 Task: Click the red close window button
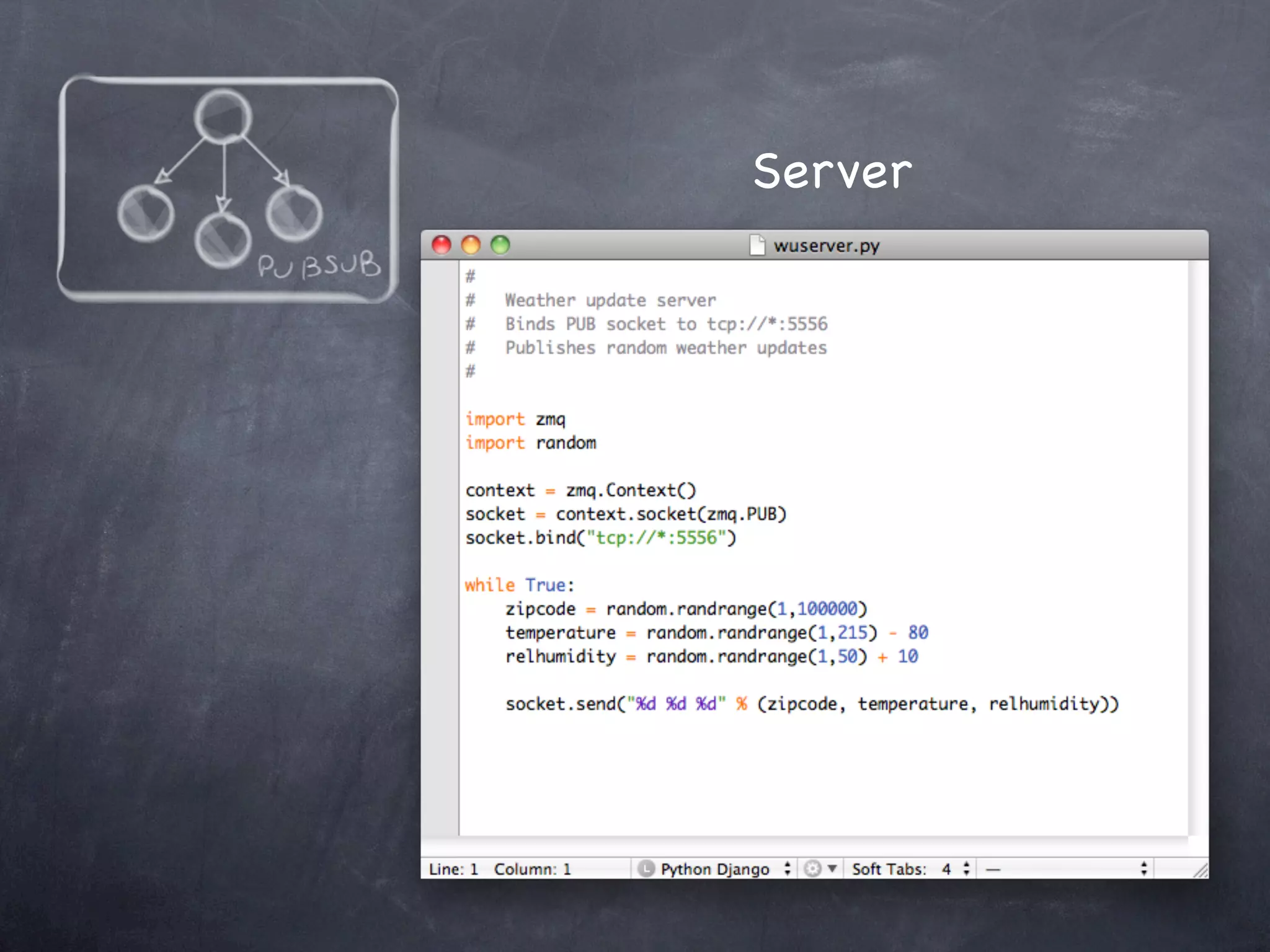click(x=441, y=245)
